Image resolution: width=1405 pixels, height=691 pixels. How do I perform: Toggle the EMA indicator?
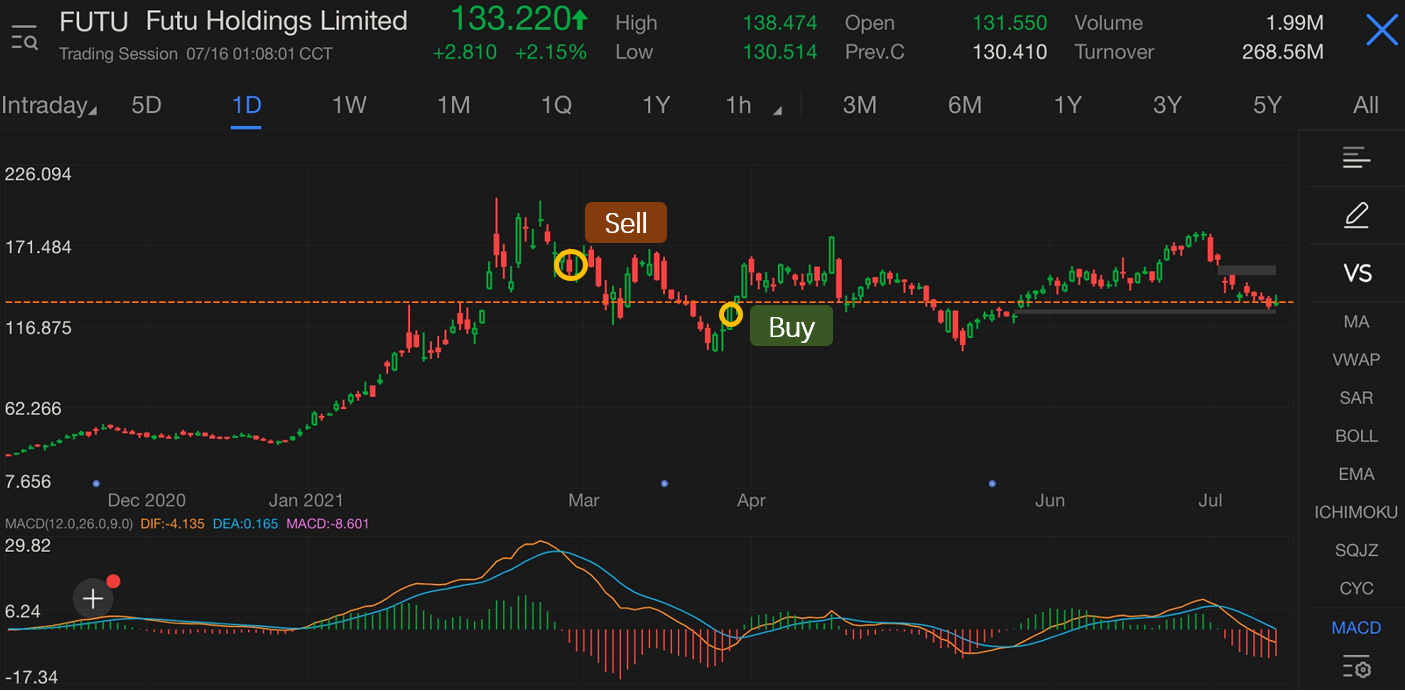tap(1356, 474)
